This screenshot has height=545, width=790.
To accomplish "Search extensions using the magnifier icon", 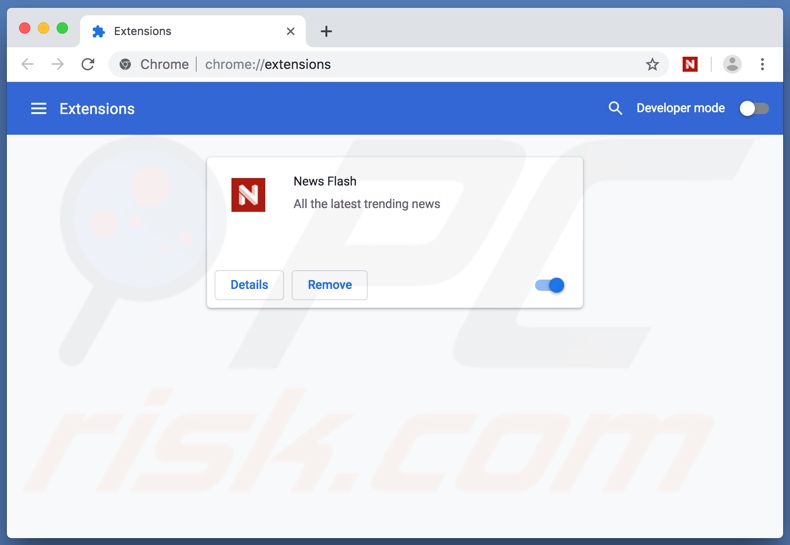I will coord(616,108).
